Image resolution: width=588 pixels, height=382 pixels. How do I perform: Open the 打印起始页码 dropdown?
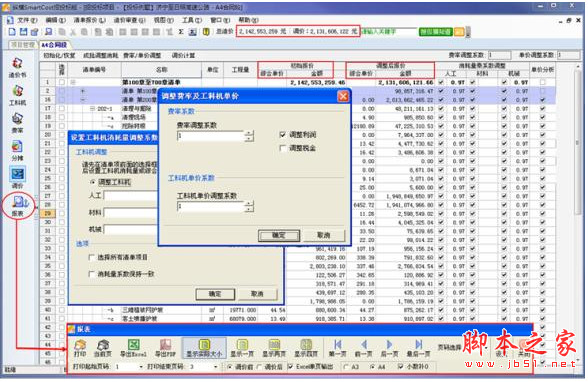click(x=141, y=367)
